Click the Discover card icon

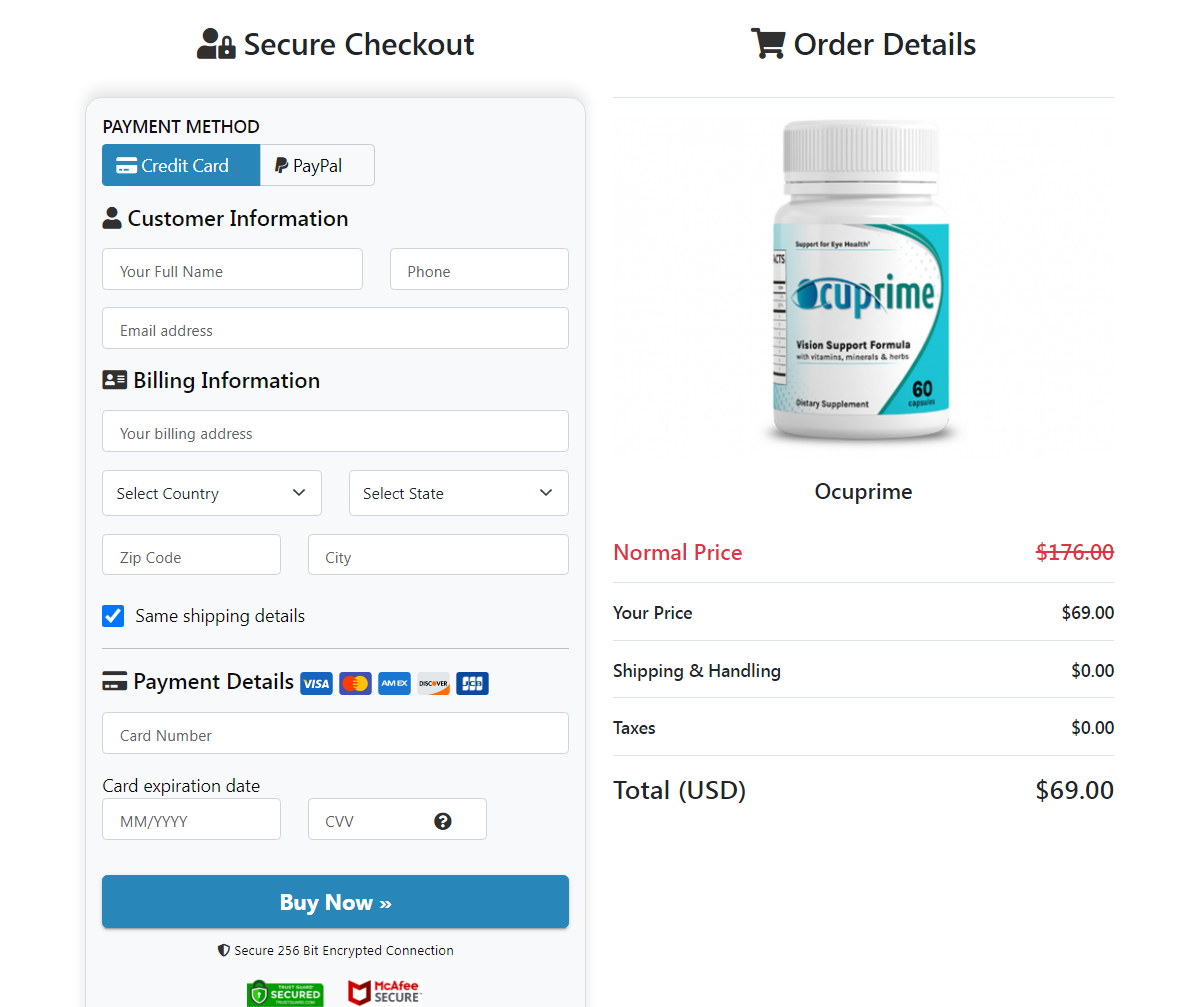tap(433, 684)
